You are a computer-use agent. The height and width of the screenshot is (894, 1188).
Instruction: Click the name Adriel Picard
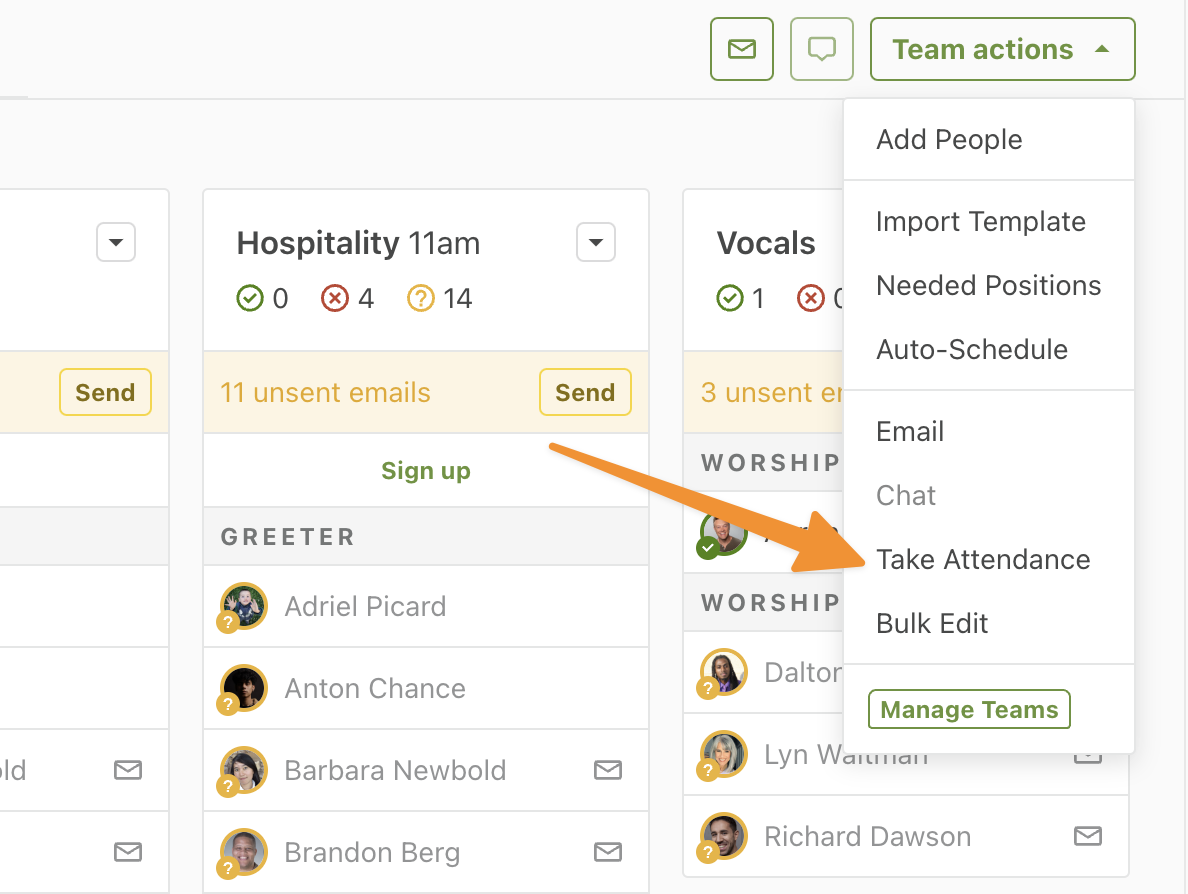[365, 606]
